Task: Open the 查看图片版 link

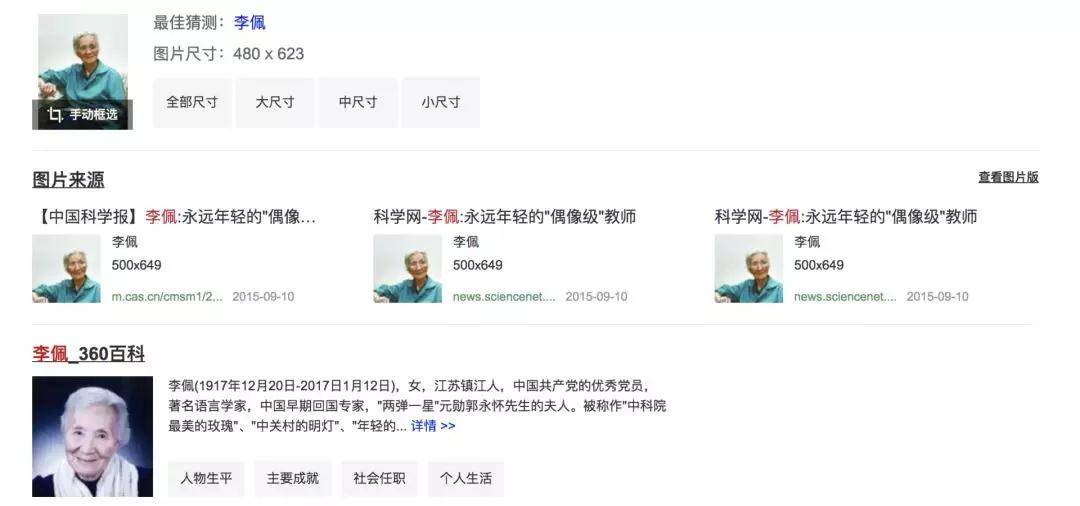Action: [x=1008, y=177]
